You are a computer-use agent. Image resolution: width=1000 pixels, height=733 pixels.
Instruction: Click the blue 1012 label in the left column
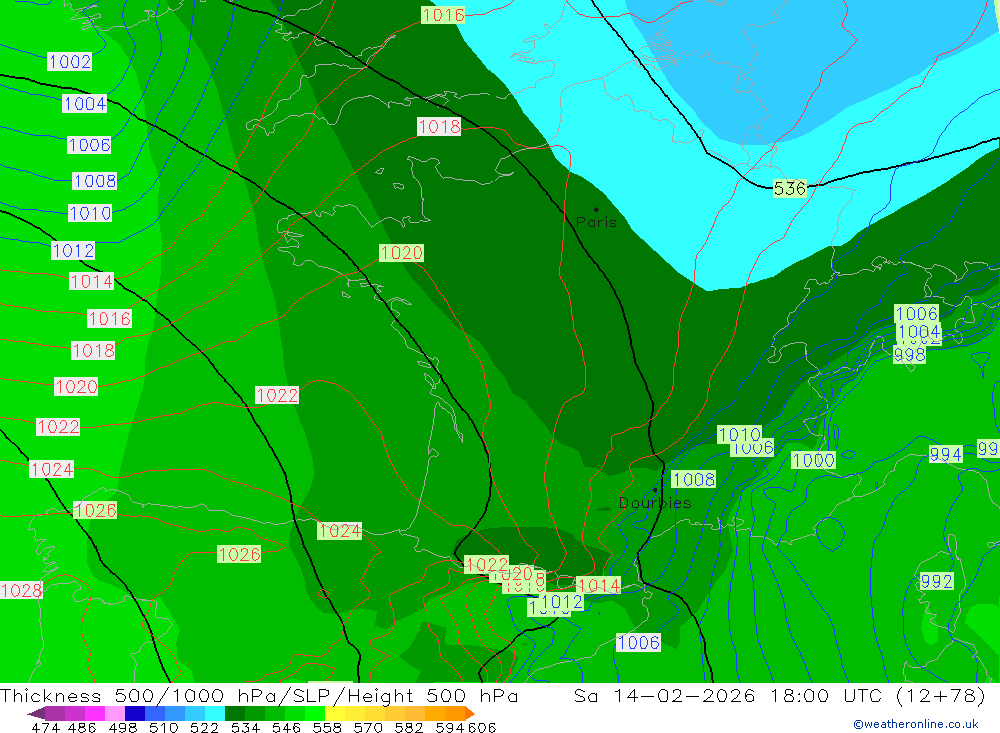pyautogui.click(x=73, y=250)
